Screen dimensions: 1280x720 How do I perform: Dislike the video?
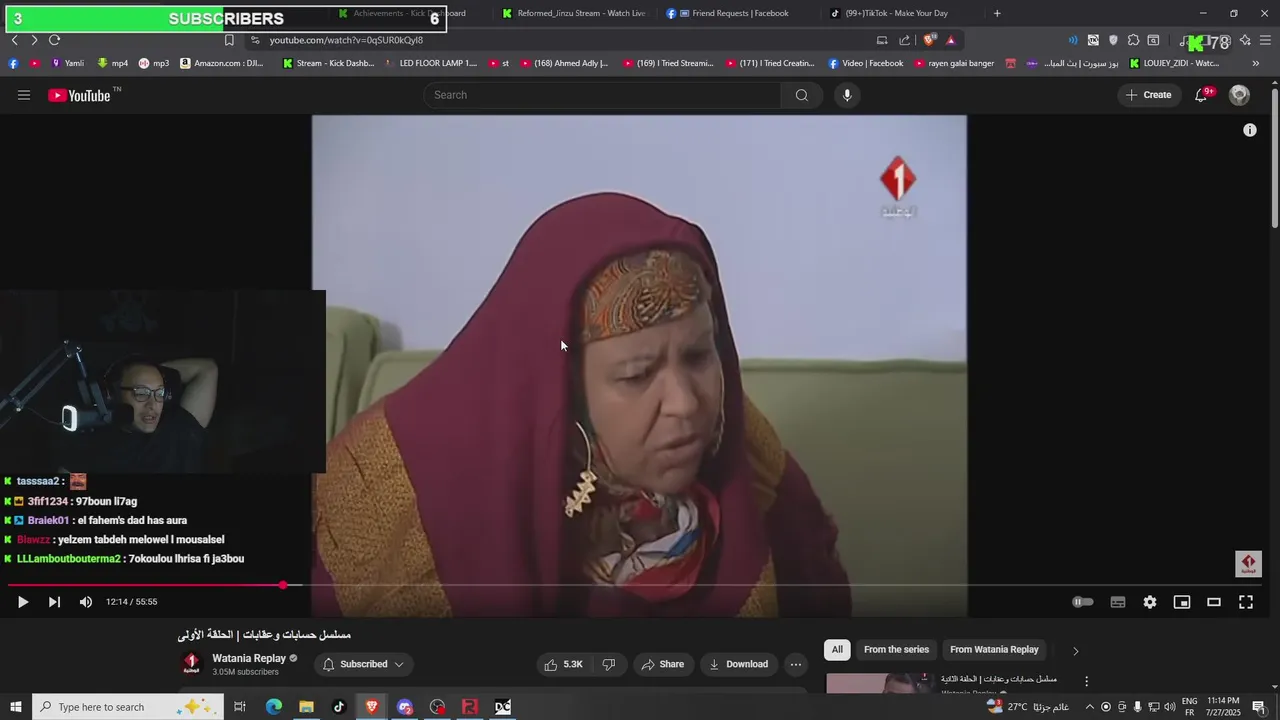[x=608, y=664]
